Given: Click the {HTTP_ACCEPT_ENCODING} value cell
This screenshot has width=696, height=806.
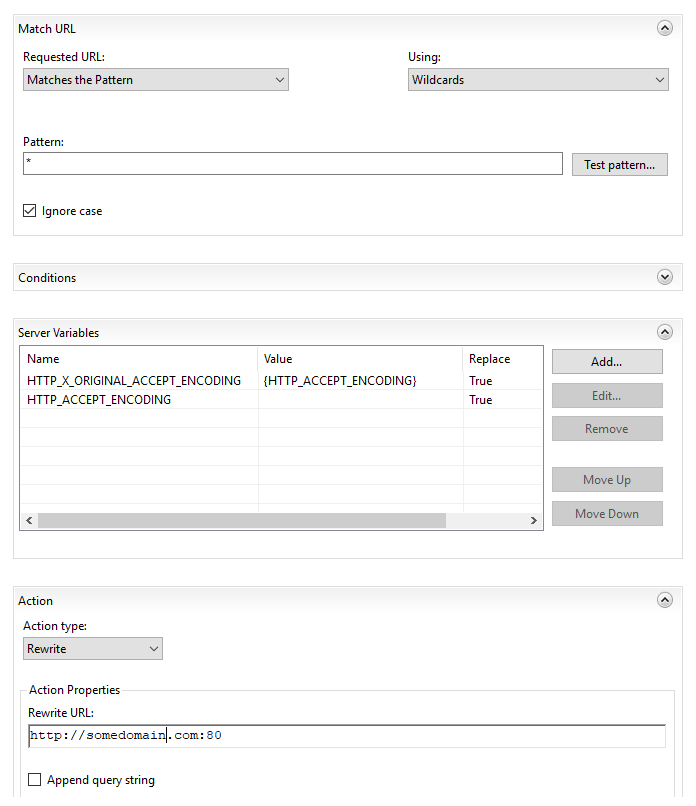Looking at the screenshot, I should [340, 380].
